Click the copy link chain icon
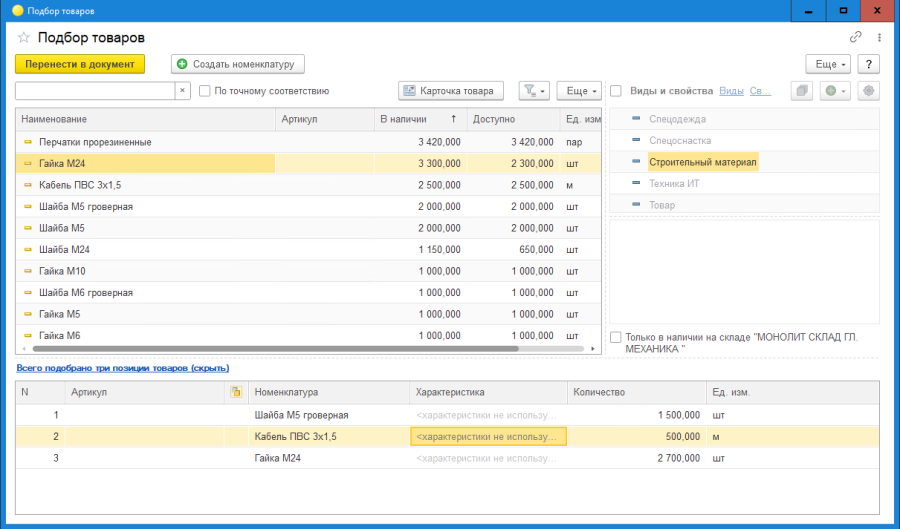The width and height of the screenshot is (900, 529). pos(856,37)
